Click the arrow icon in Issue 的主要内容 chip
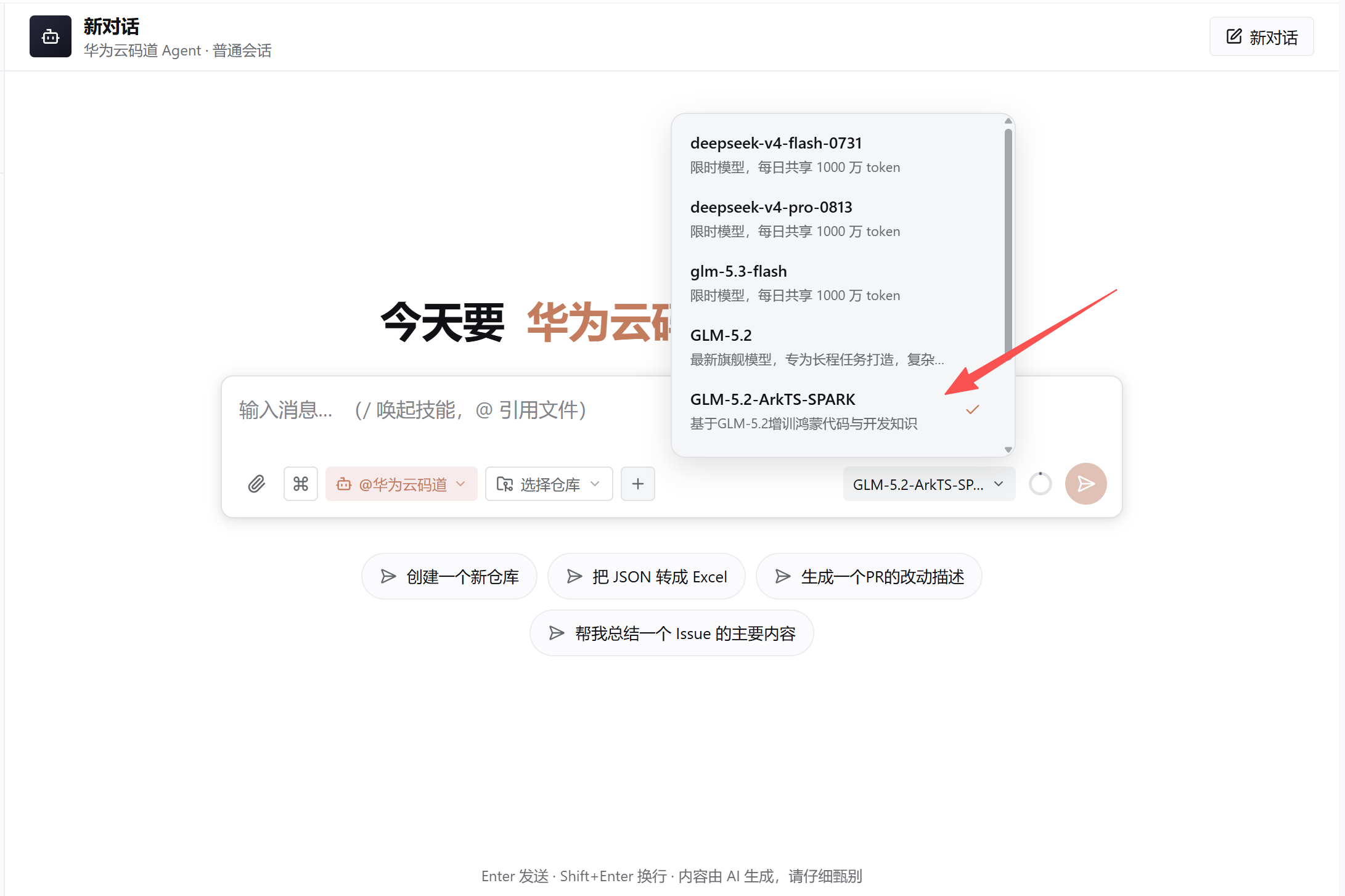 click(x=557, y=633)
